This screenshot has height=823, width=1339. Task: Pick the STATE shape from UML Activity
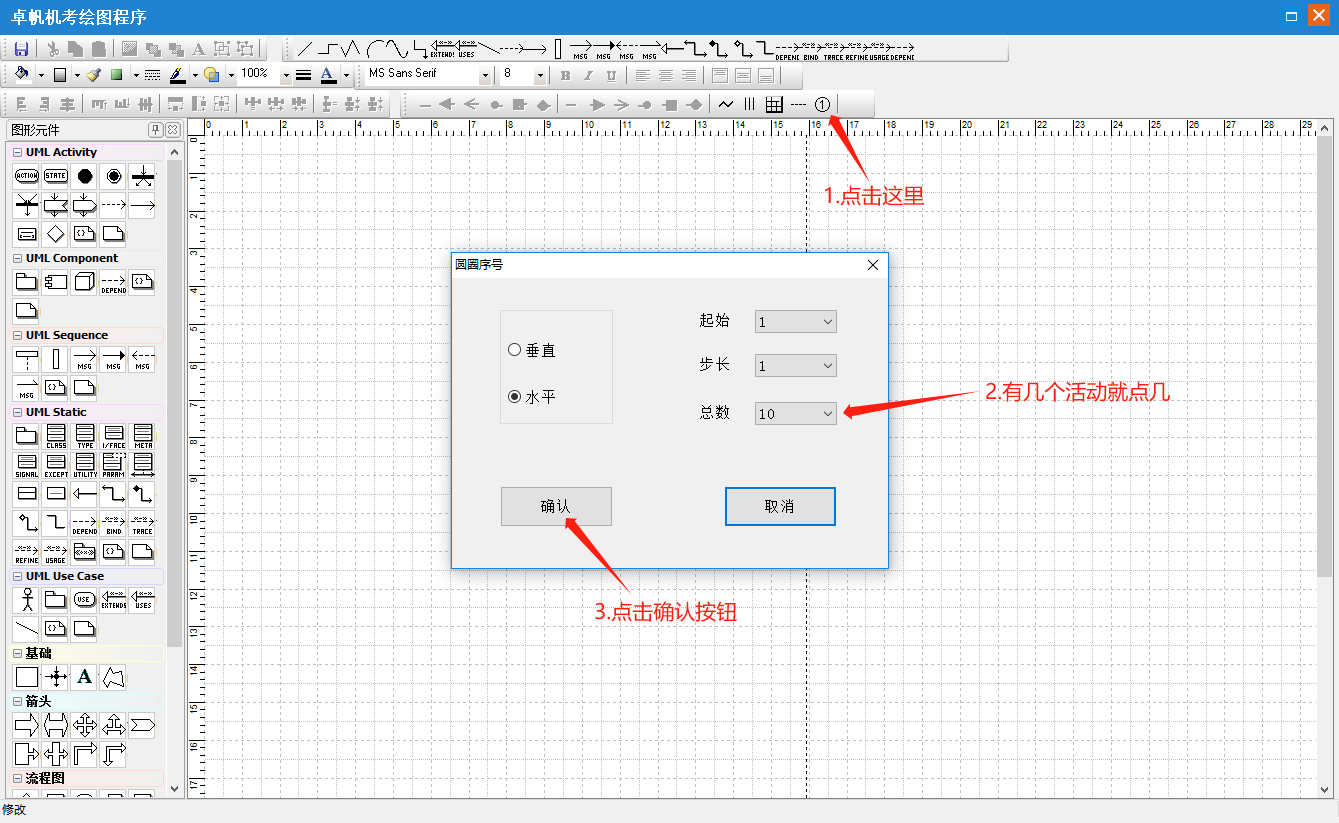(56, 176)
